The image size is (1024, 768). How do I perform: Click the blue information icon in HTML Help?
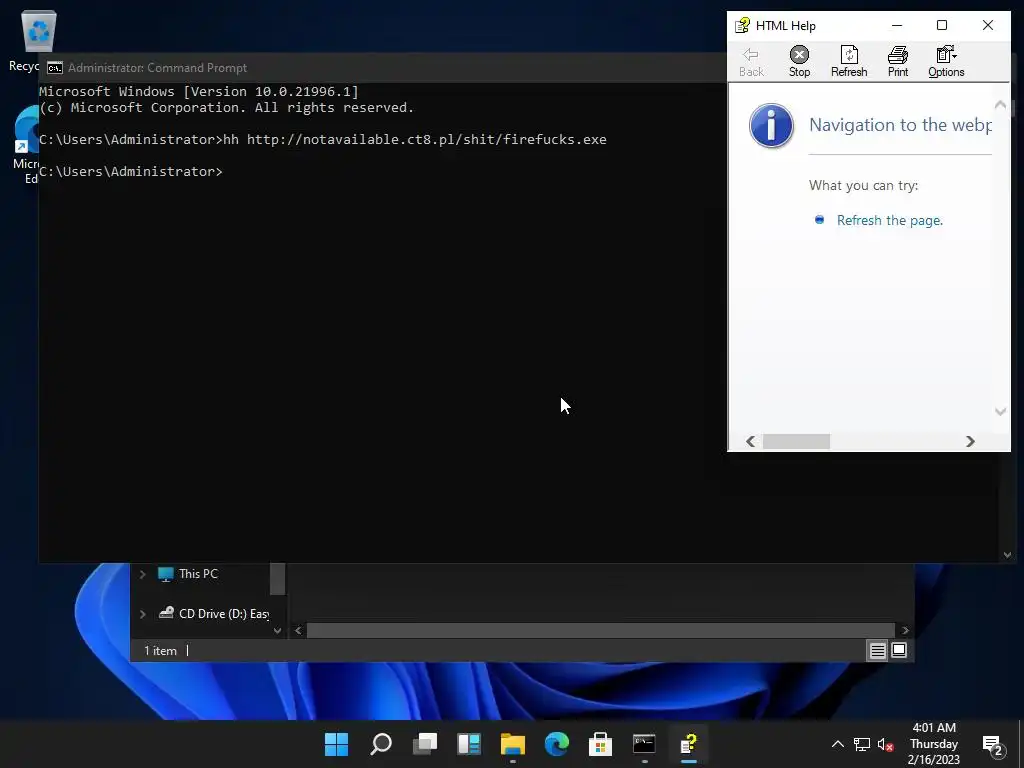771,125
